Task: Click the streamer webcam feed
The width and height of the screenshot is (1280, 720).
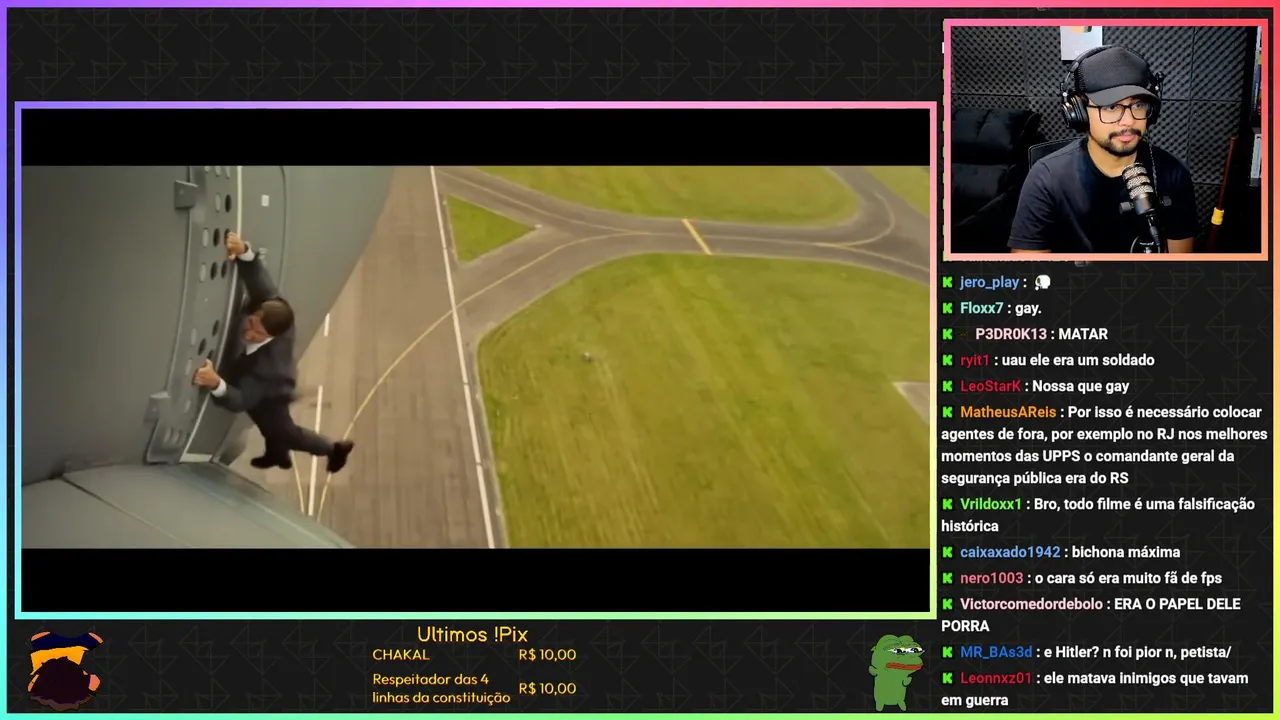Action: click(1105, 140)
